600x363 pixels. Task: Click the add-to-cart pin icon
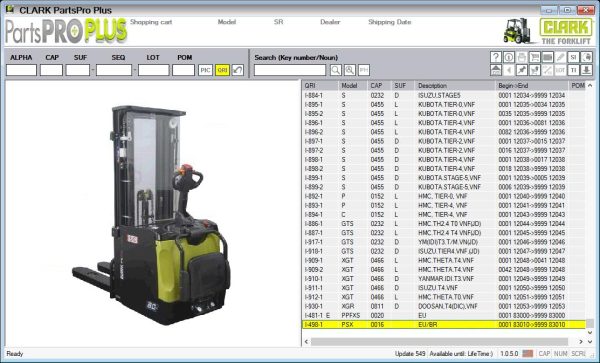[535, 70]
